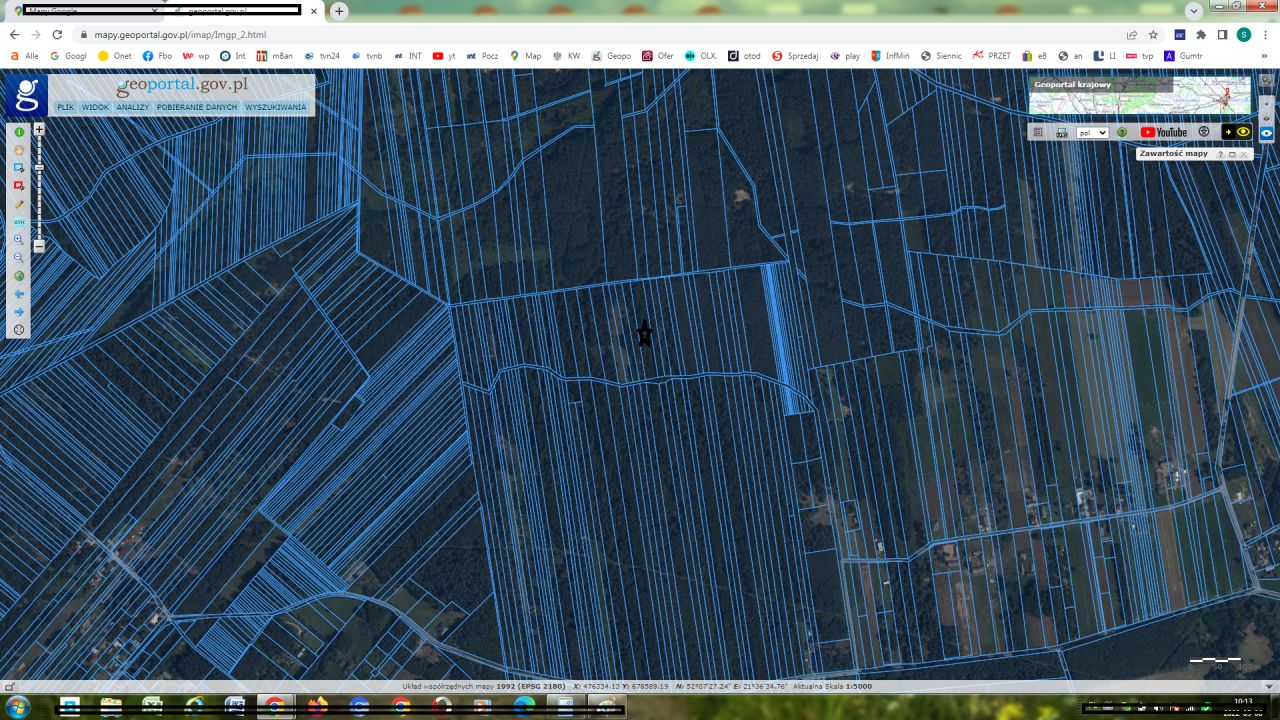
Task: Zoom in with the plus button
Action: pos(39,129)
